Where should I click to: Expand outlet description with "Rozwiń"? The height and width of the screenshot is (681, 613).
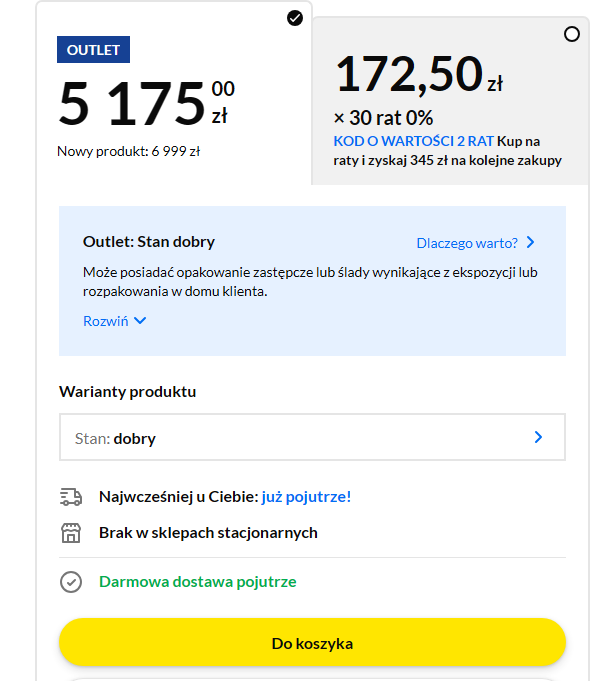coord(106,321)
